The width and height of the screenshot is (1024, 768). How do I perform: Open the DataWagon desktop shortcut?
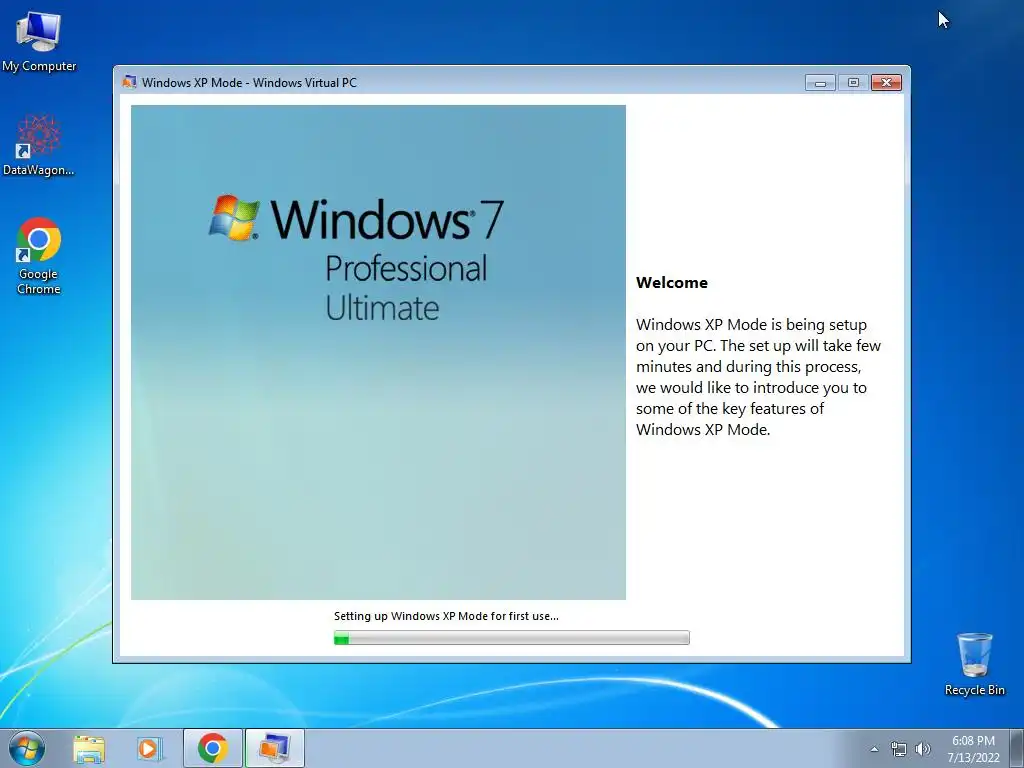tap(39, 145)
